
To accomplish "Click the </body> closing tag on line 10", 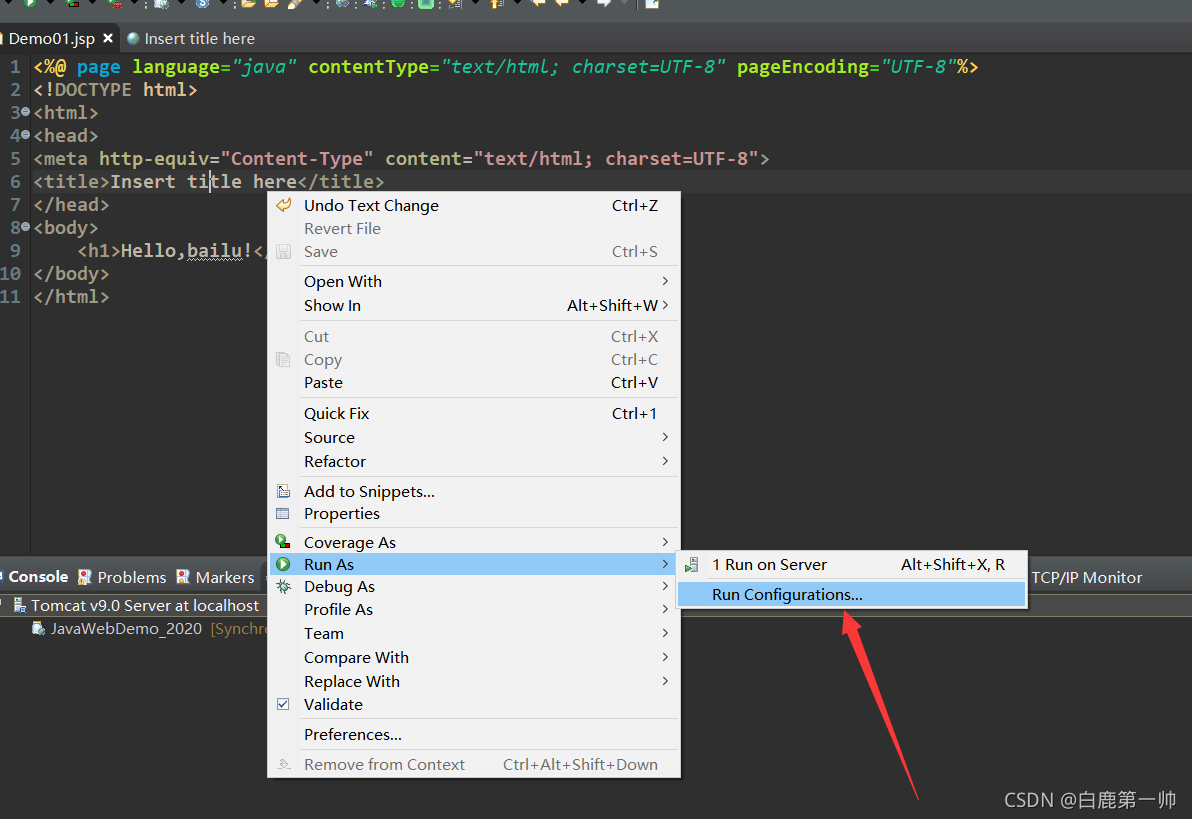I will tap(71, 274).
